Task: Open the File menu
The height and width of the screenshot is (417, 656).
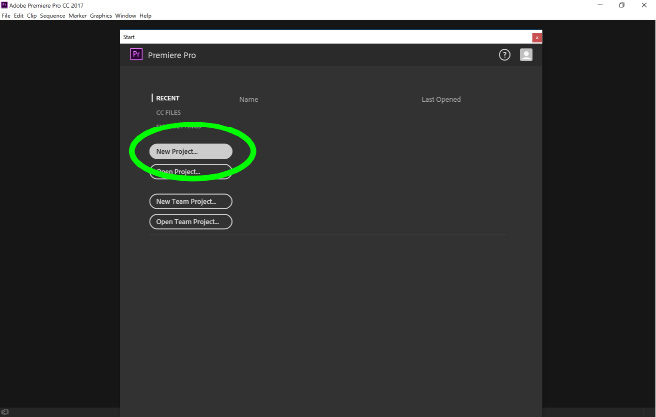Action: tap(6, 16)
